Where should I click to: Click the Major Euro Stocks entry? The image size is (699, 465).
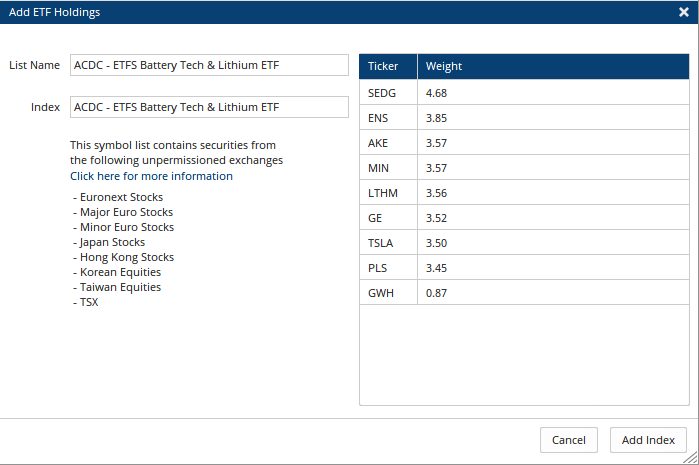[x=123, y=212]
